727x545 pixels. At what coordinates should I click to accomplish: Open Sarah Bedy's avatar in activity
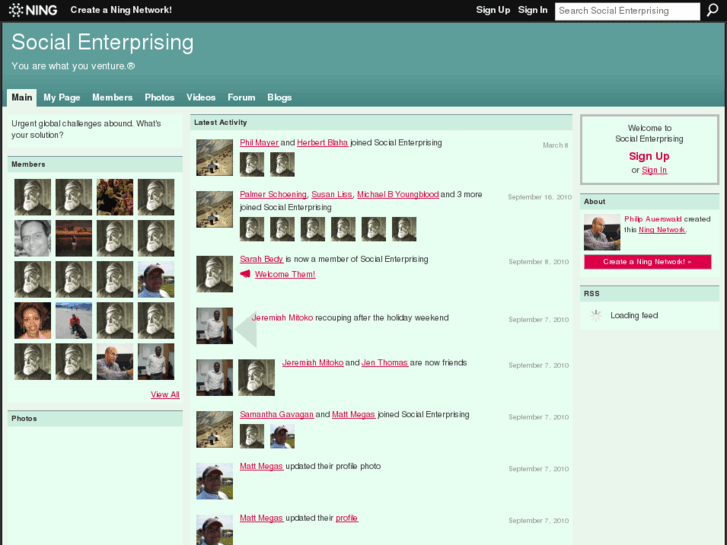(214, 274)
